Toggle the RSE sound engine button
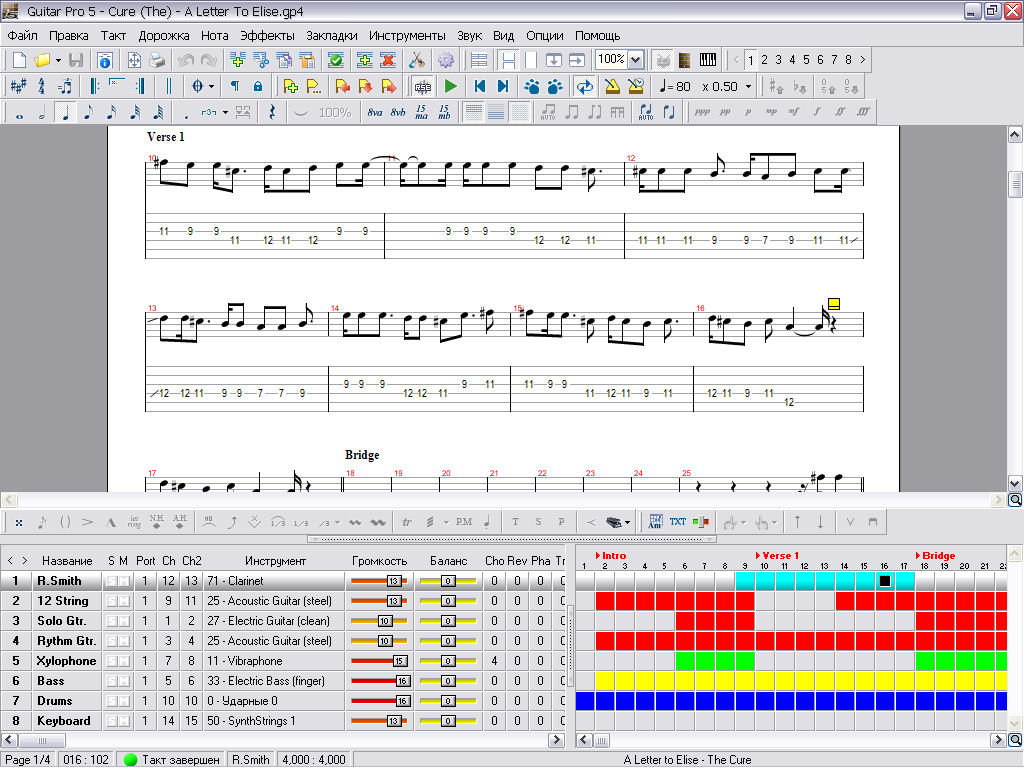 click(423, 86)
